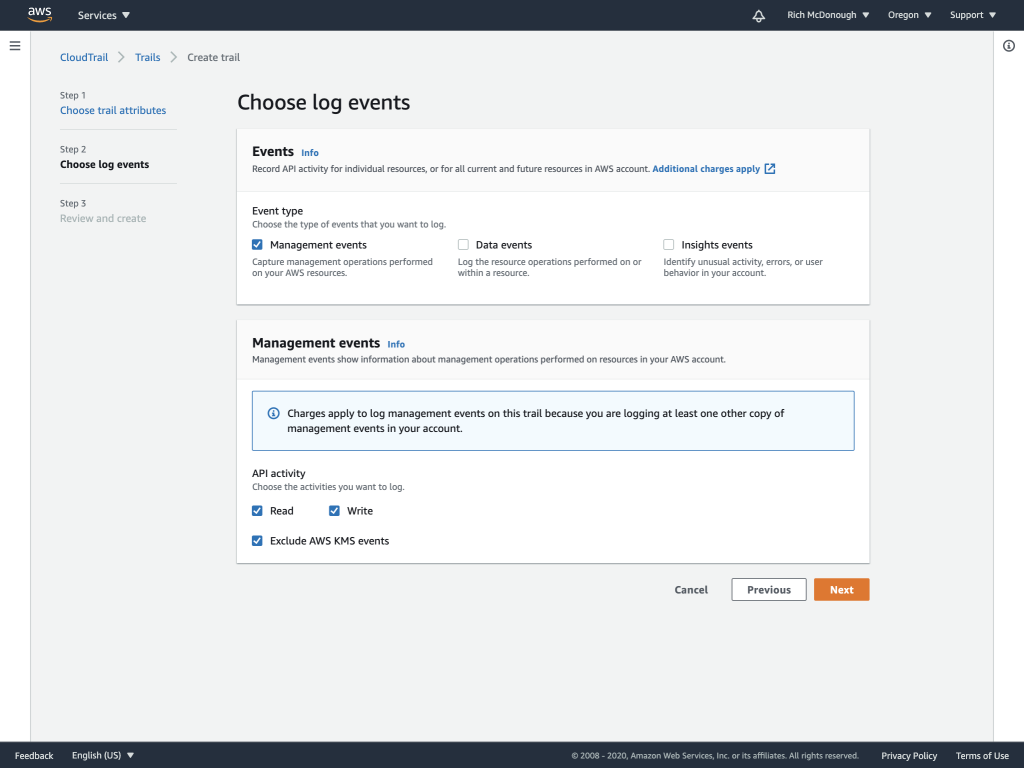The height and width of the screenshot is (768, 1024).
Task: Click the AWS home logo
Action: click(39, 14)
